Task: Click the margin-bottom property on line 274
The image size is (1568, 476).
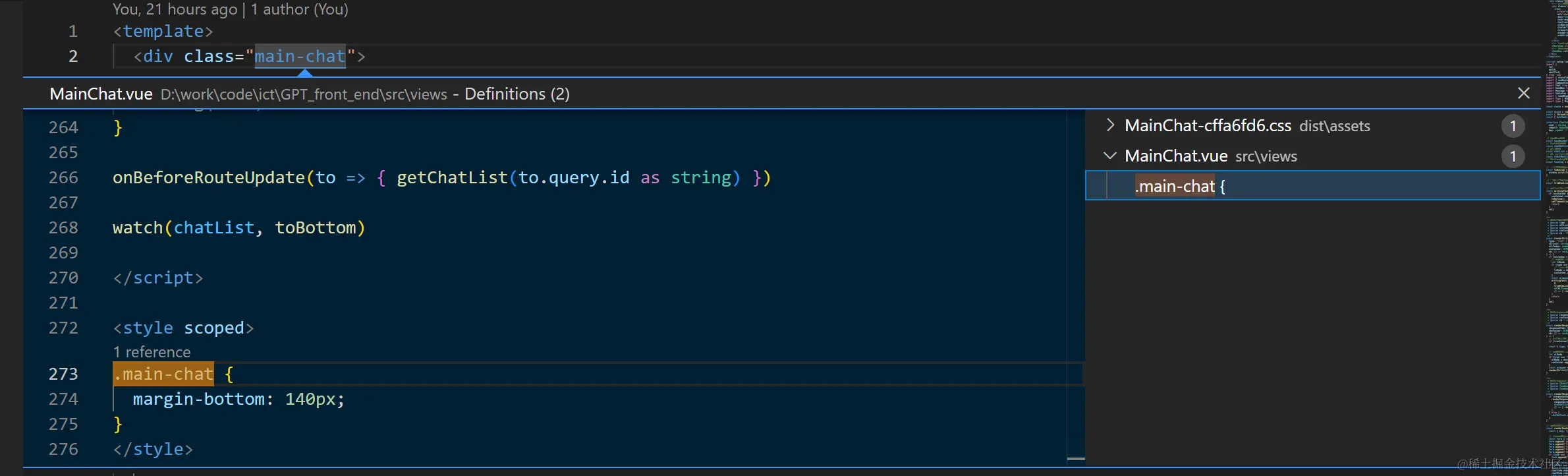Action: pyautogui.click(x=198, y=400)
